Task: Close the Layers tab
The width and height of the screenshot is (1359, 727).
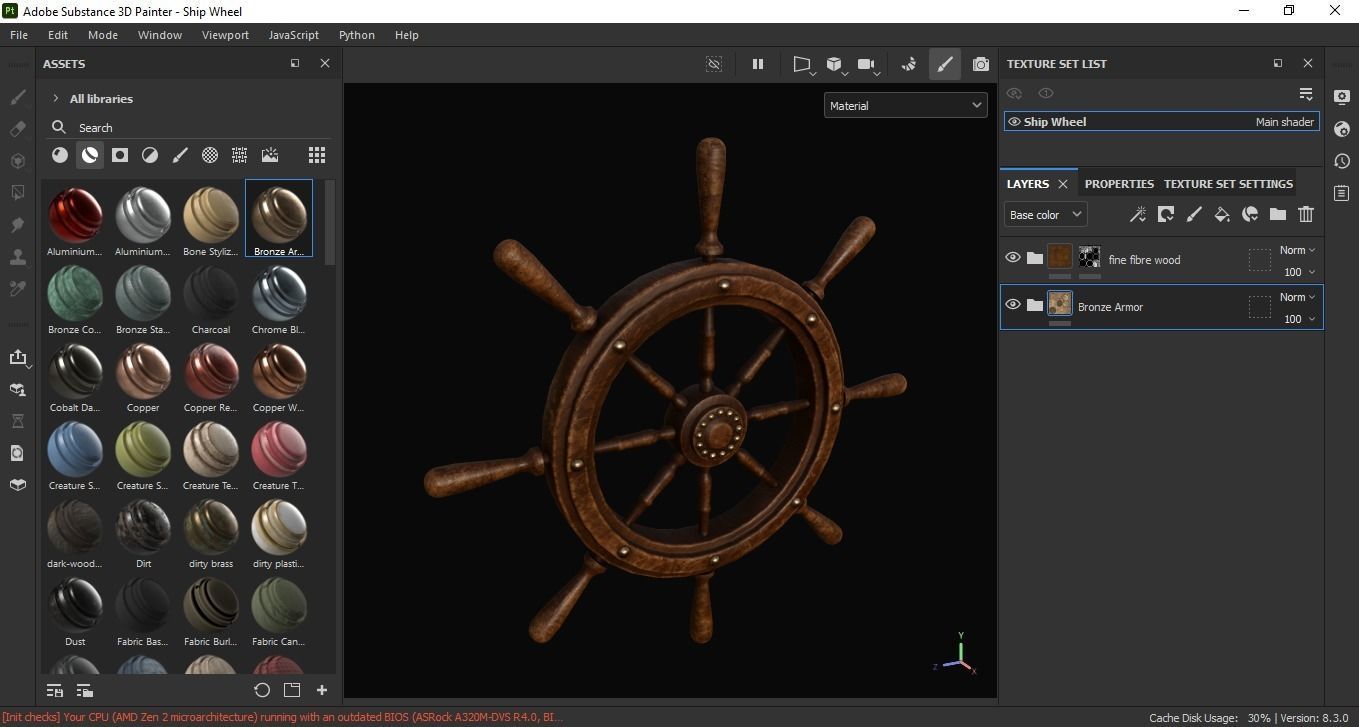Action: pos(1063,184)
